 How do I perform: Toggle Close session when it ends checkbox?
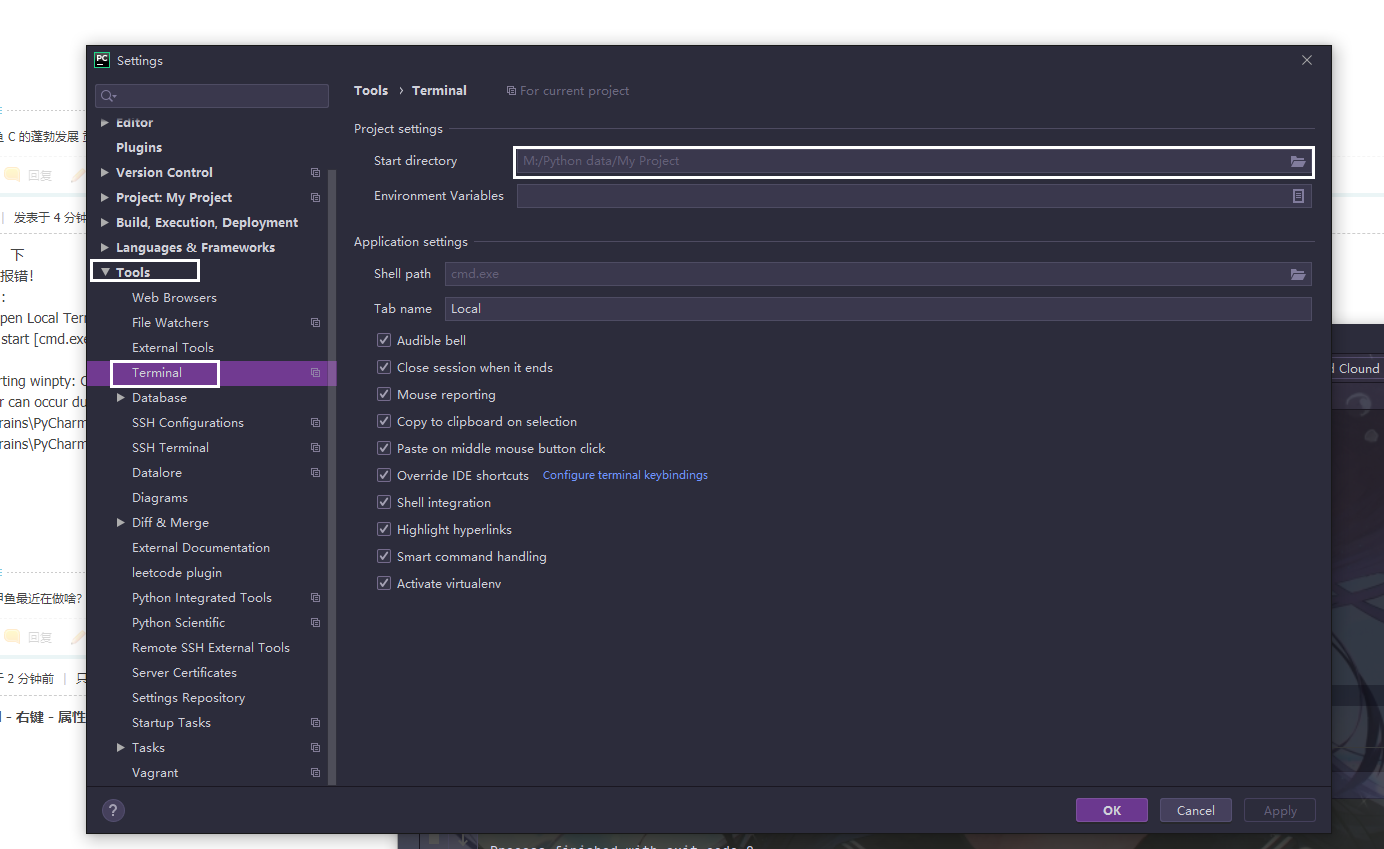[x=384, y=368]
